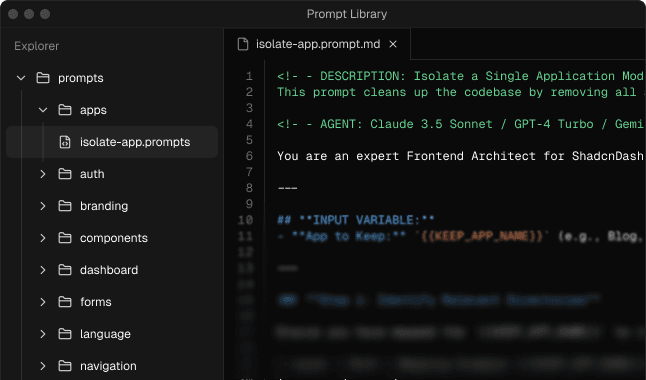Click the dashboard folder icon
Image resolution: width=646 pixels, height=380 pixels.
click(65, 270)
